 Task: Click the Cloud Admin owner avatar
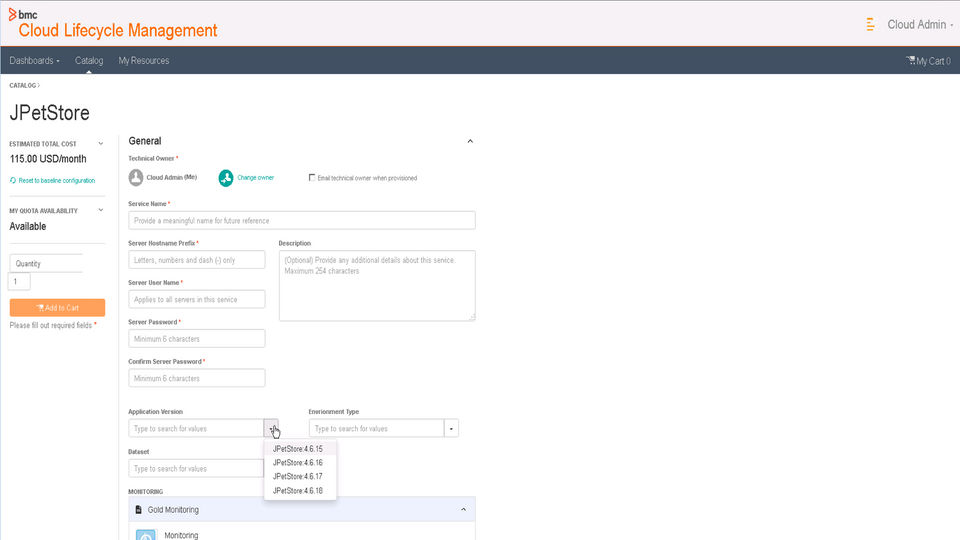136,178
